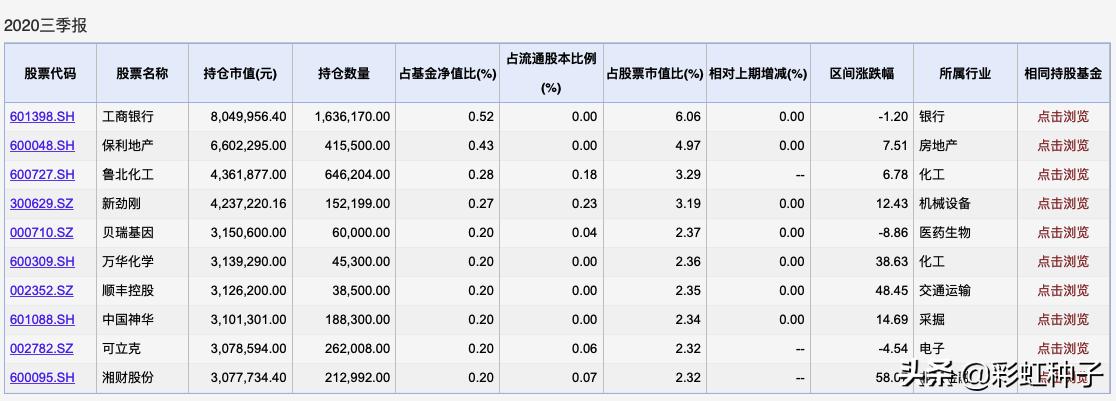Click holding quantity 646,204.00
The width and height of the screenshot is (1116, 401).
(358, 175)
